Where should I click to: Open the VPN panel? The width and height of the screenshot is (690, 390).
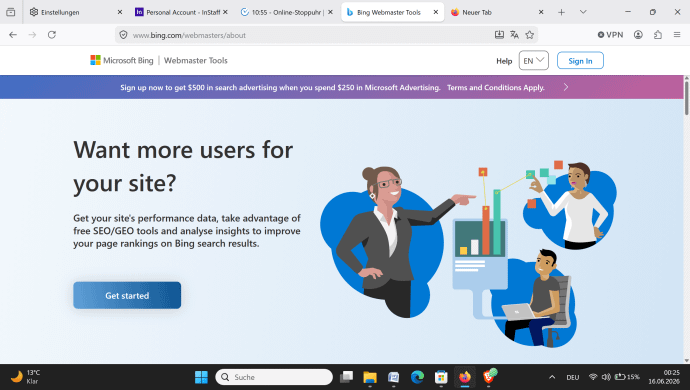coord(610,35)
